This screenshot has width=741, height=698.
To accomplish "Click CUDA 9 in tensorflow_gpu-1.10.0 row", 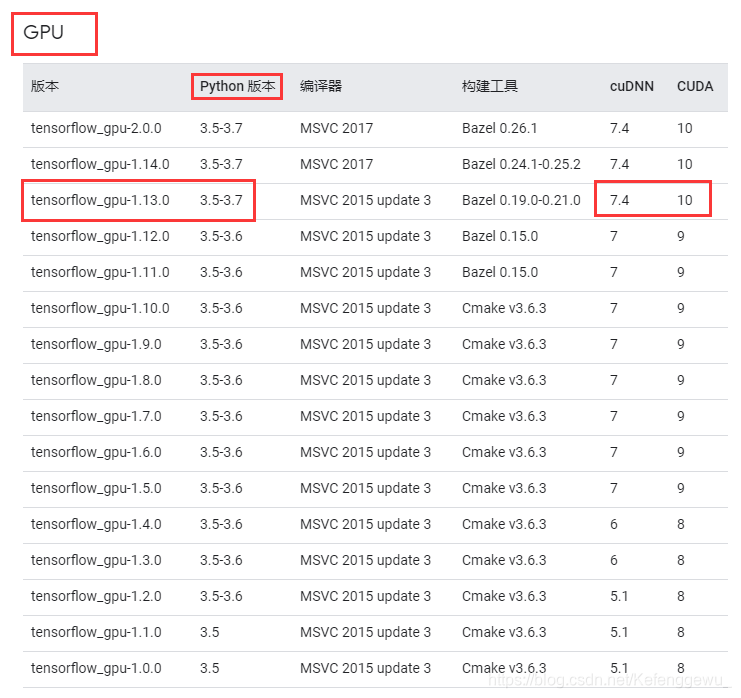I will point(681,308).
